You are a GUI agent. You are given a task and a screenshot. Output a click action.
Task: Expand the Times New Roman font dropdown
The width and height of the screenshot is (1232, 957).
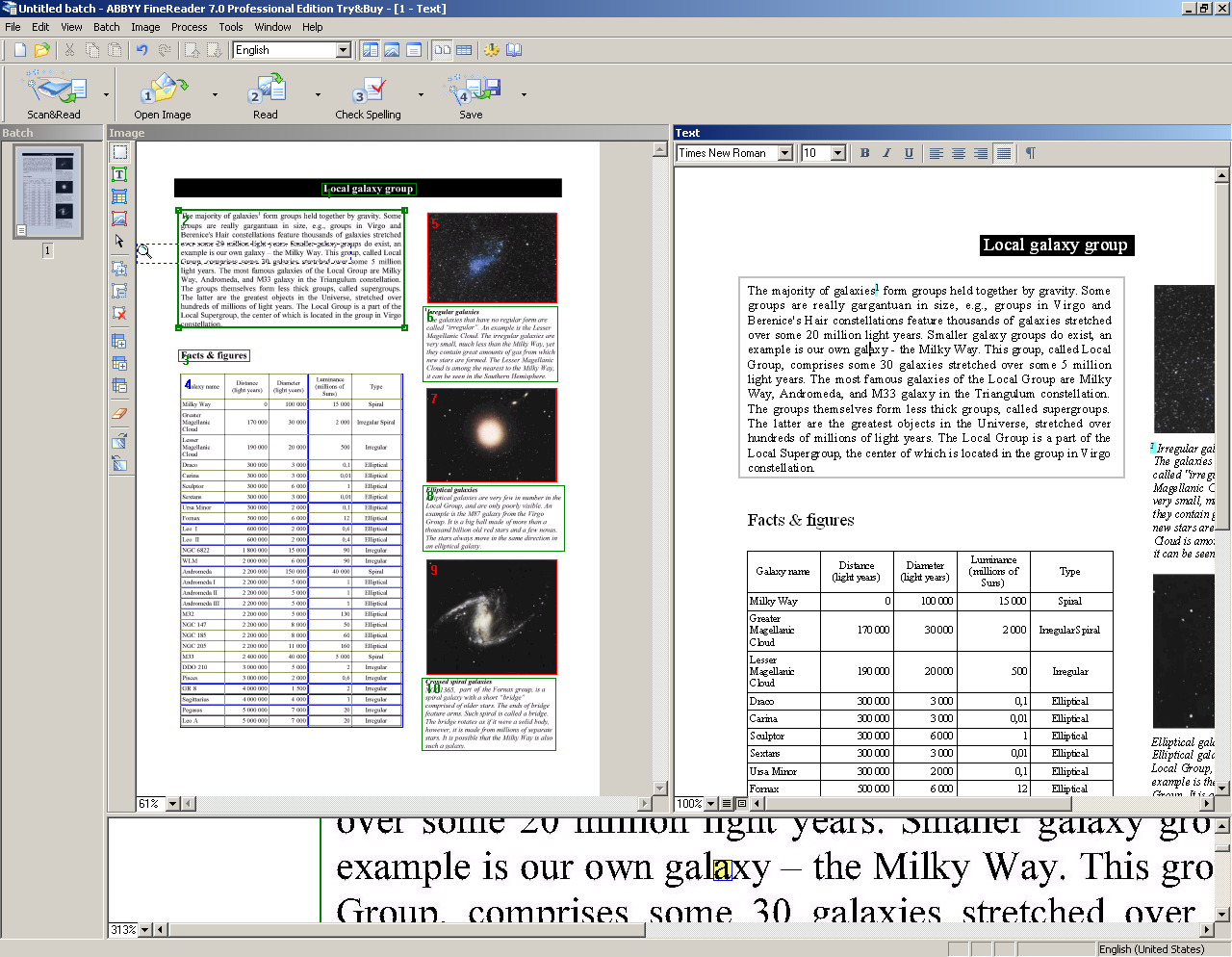point(785,153)
